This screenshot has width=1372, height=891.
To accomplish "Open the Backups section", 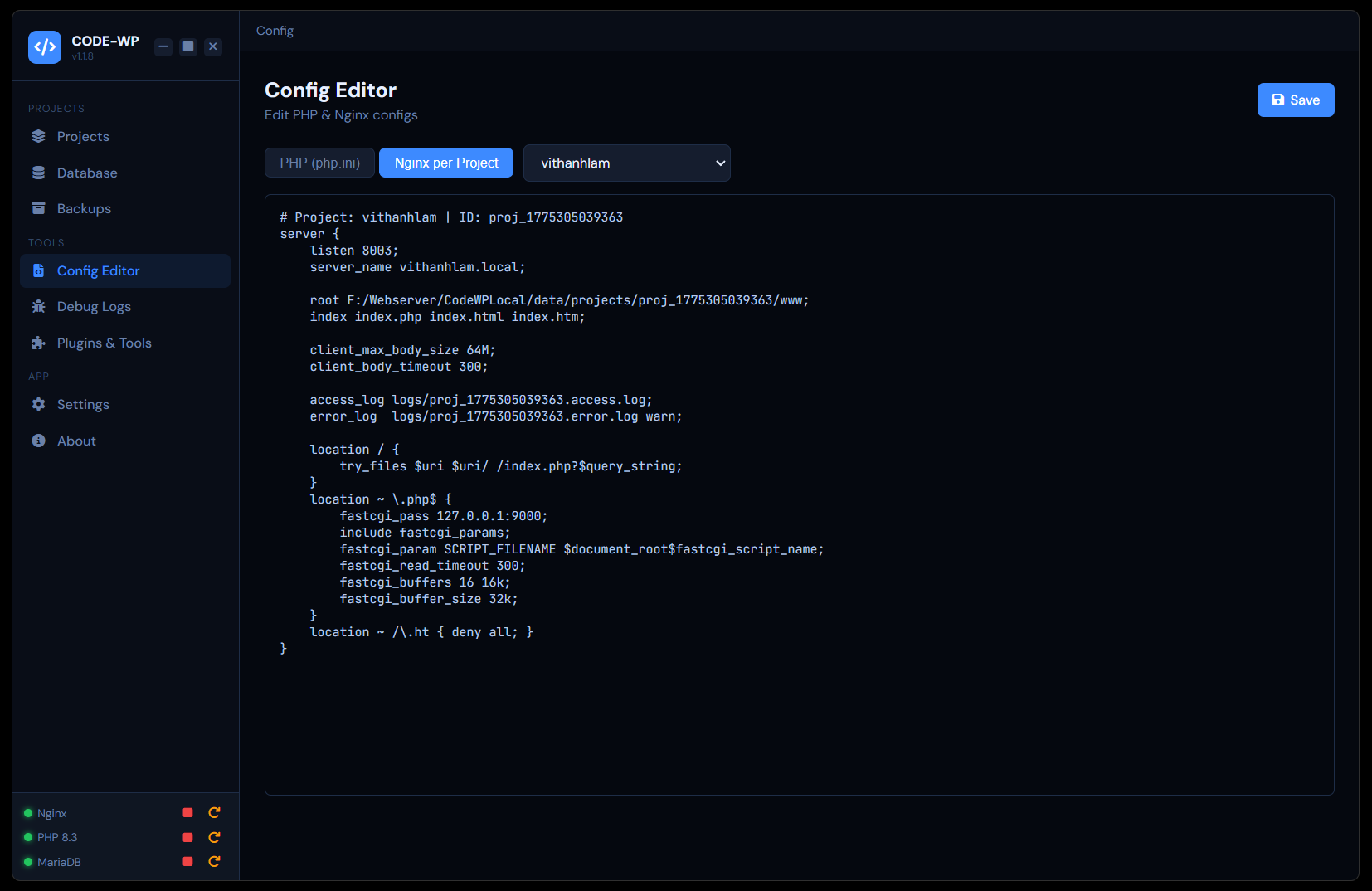I will click(x=84, y=209).
